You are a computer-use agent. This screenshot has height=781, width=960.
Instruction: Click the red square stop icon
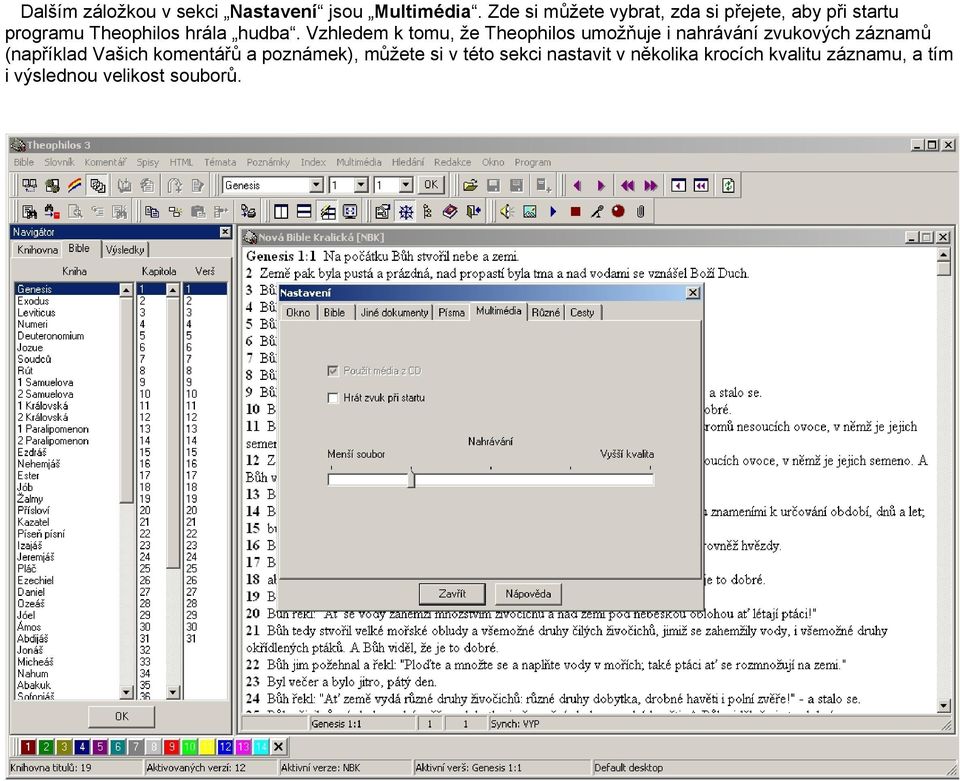coord(575,211)
